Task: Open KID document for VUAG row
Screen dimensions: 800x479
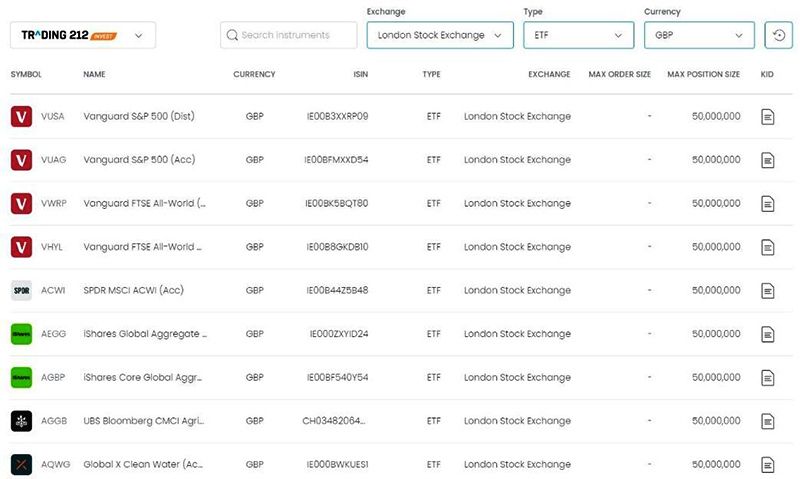Action: click(x=767, y=160)
